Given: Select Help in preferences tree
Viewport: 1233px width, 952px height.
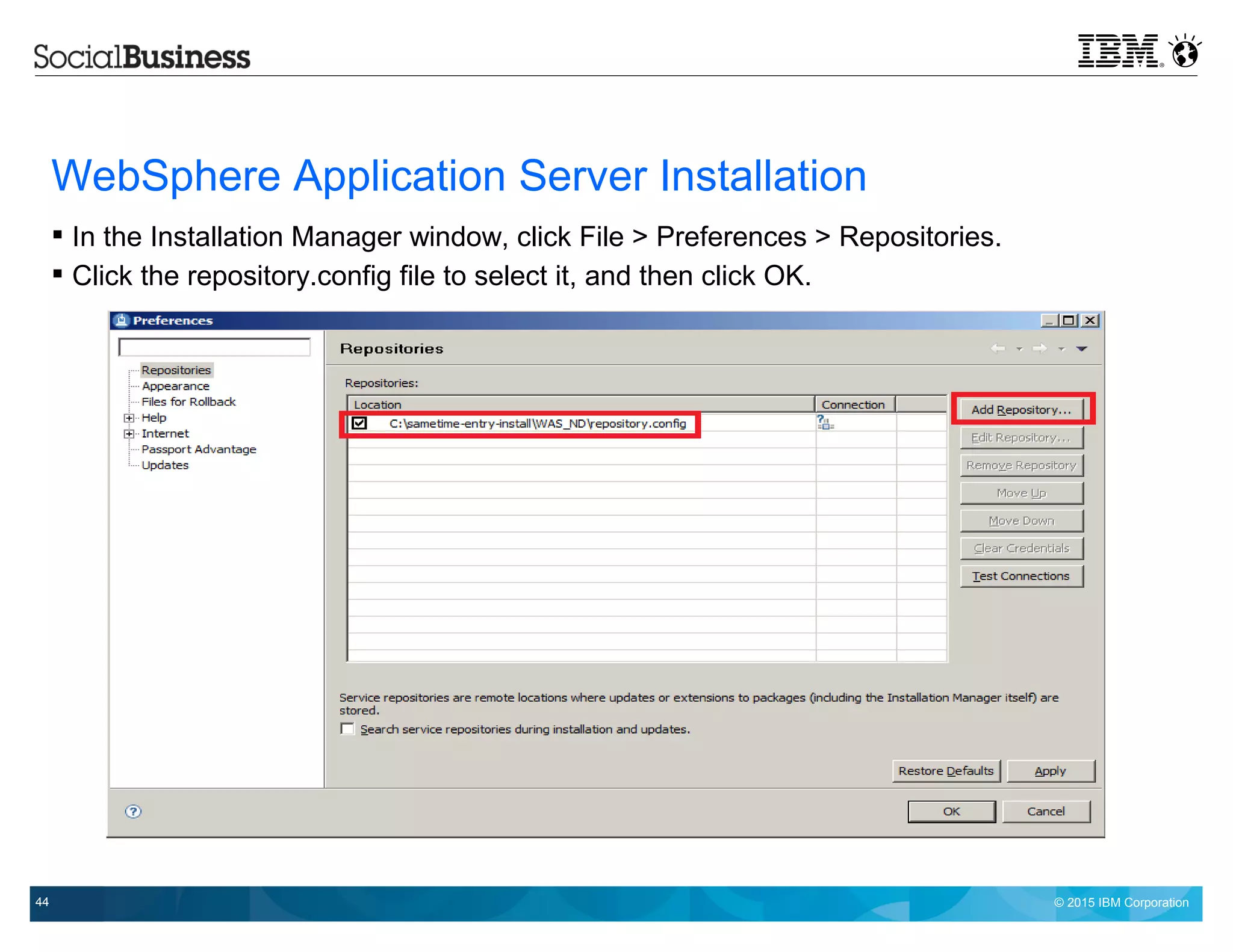Looking at the screenshot, I should (154, 417).
